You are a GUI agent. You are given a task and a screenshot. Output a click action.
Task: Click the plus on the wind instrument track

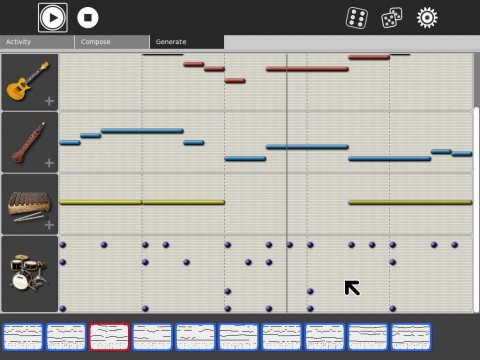pyautogui.click(x=49, y=163)
